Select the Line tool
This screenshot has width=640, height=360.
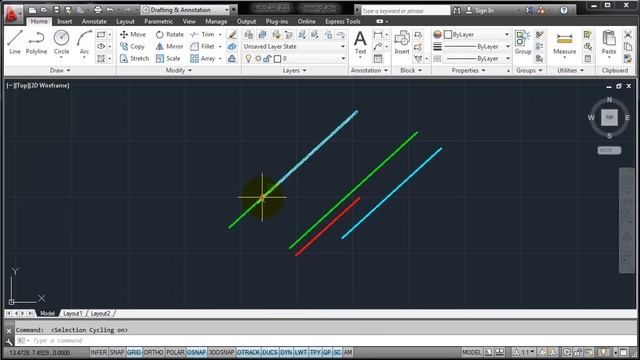click(x=15, y=42)
